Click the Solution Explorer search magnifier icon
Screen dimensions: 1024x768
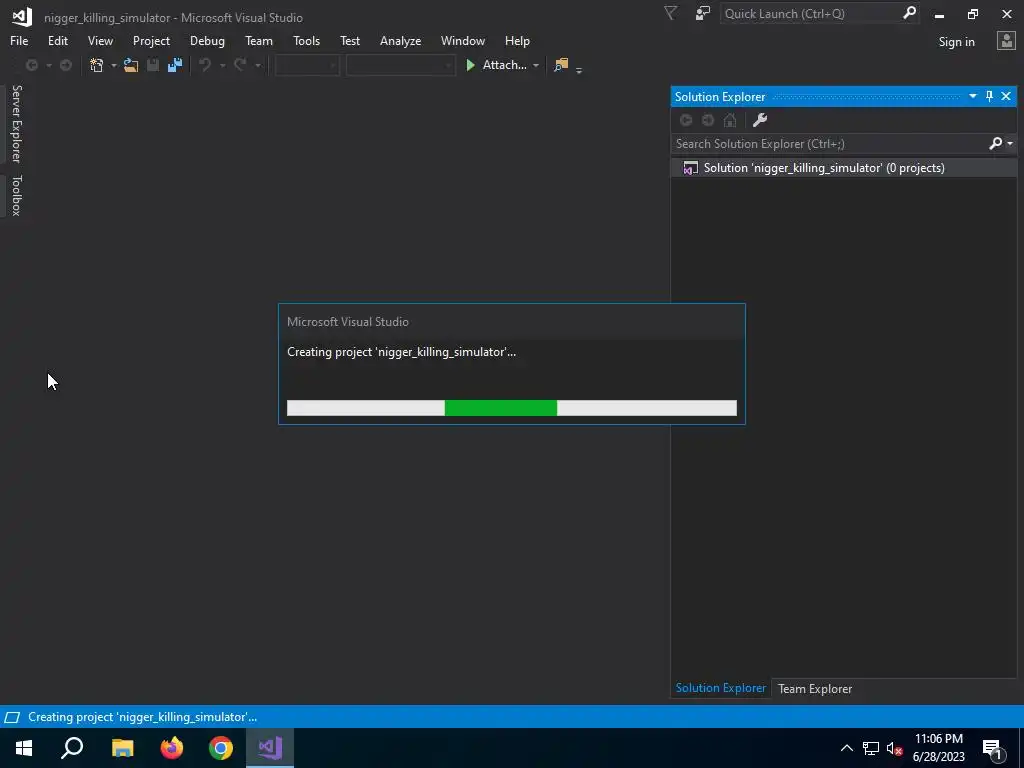[x=995, y=143]
